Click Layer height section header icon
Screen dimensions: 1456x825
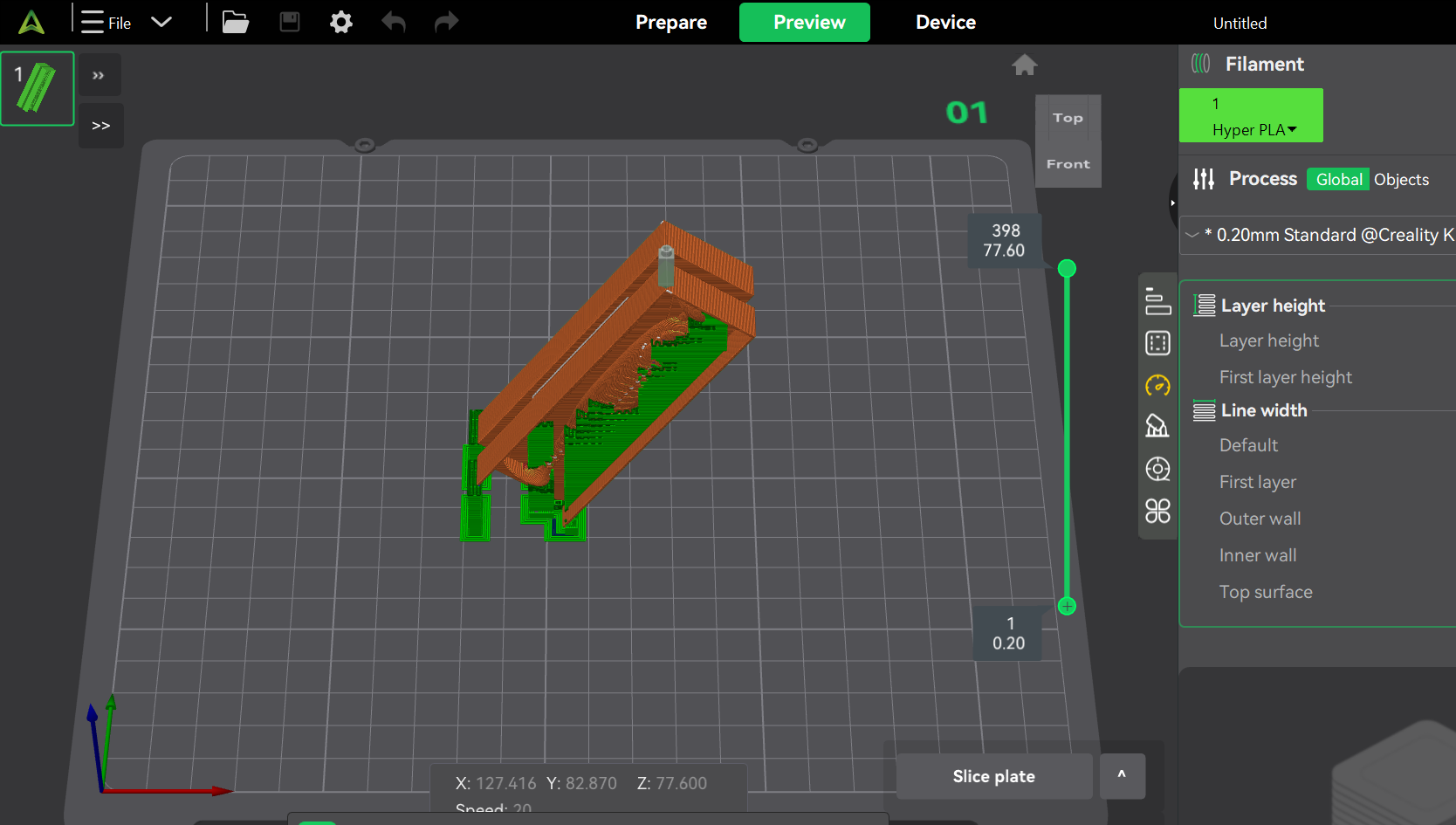tap(1205, 305)
